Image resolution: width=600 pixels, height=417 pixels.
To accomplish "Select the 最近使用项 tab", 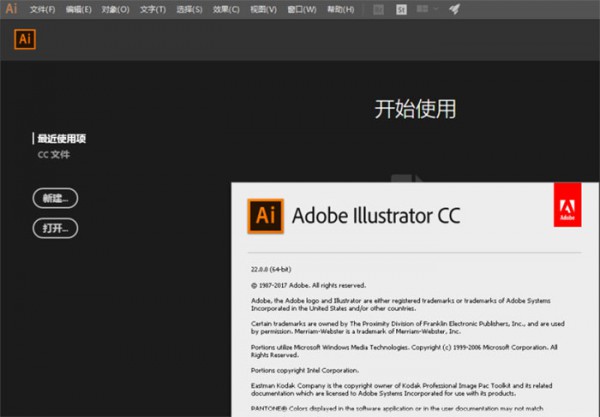I will tap(62, 138).
